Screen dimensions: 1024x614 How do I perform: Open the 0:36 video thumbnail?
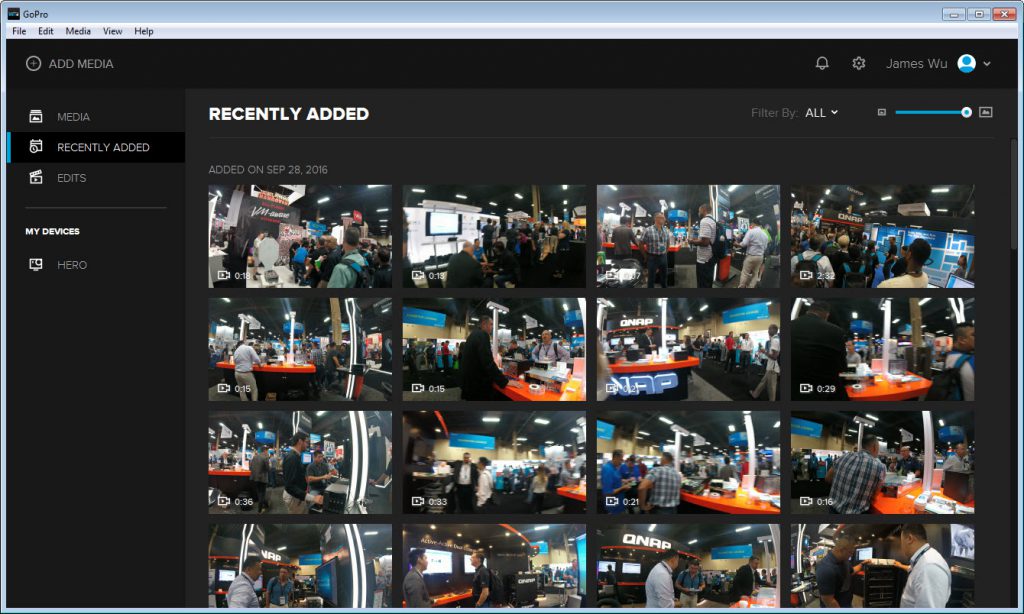coord(300,462)
